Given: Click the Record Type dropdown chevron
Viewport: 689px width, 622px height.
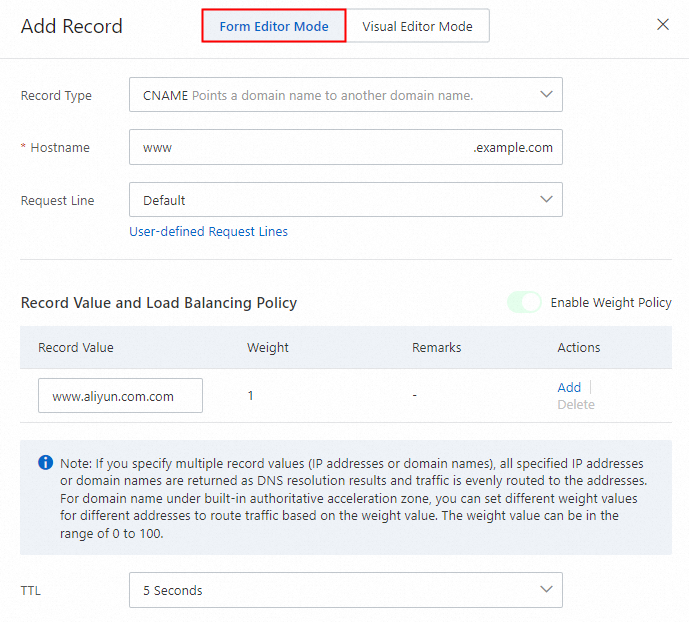Looking at the screenshot, I should pyautogui.click(x=546, y=94).
